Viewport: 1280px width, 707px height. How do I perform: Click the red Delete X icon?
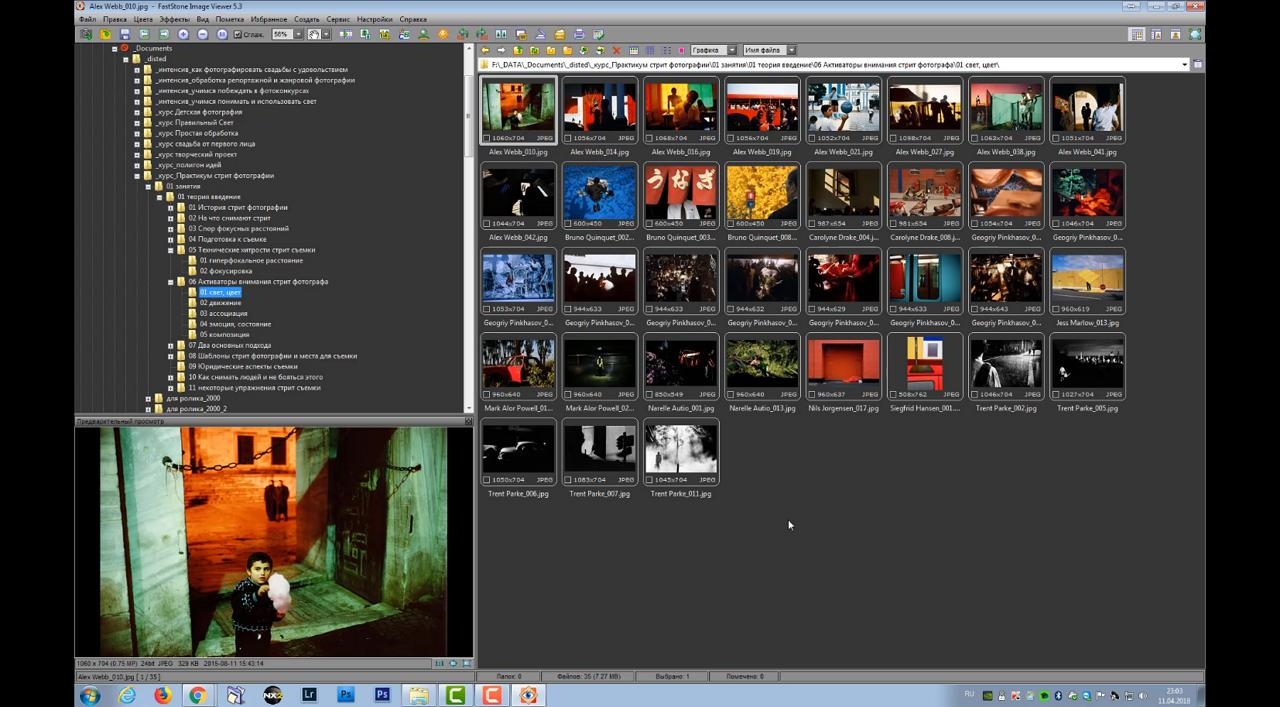pyautogui.click(x=616, y=50)
